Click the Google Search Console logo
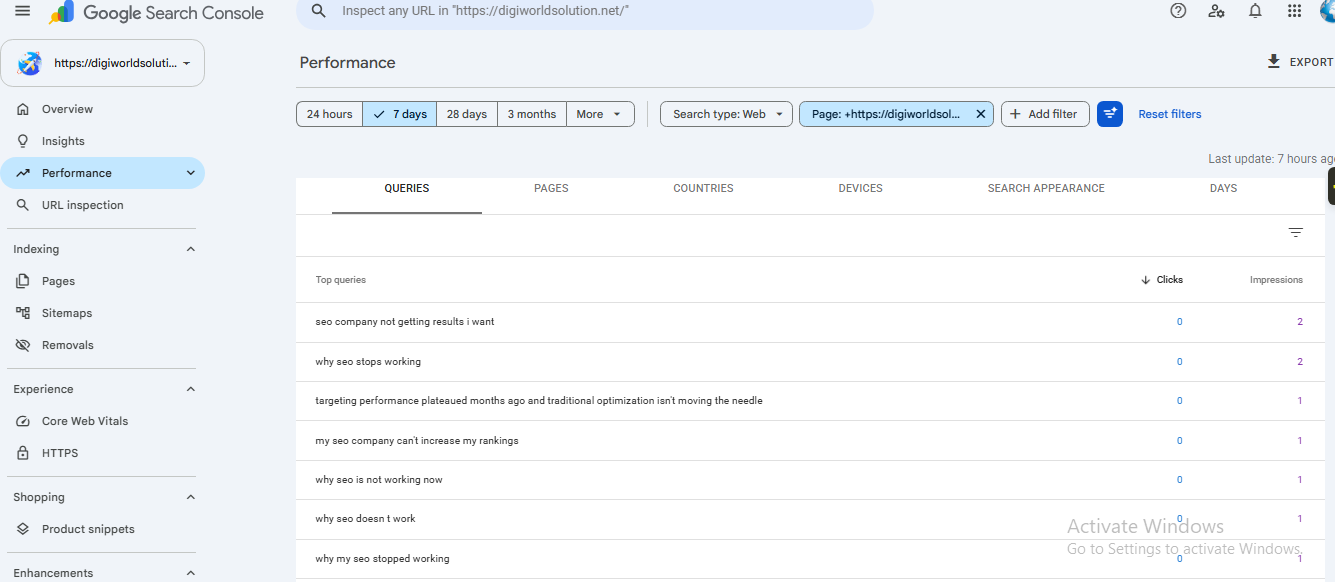Image resolution: width=1335 pixels, height=582 pixels. pos(157,13)
